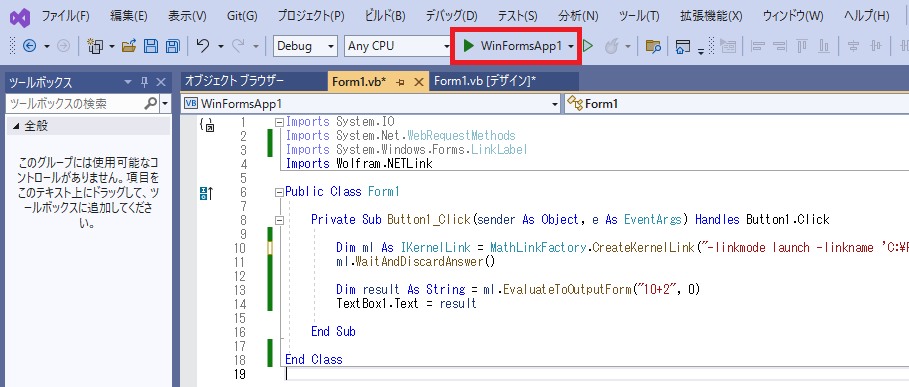Viewport: 909px width, 387px height.
Task: Click the greyed align bottoms layout icon
Action: 825,46
